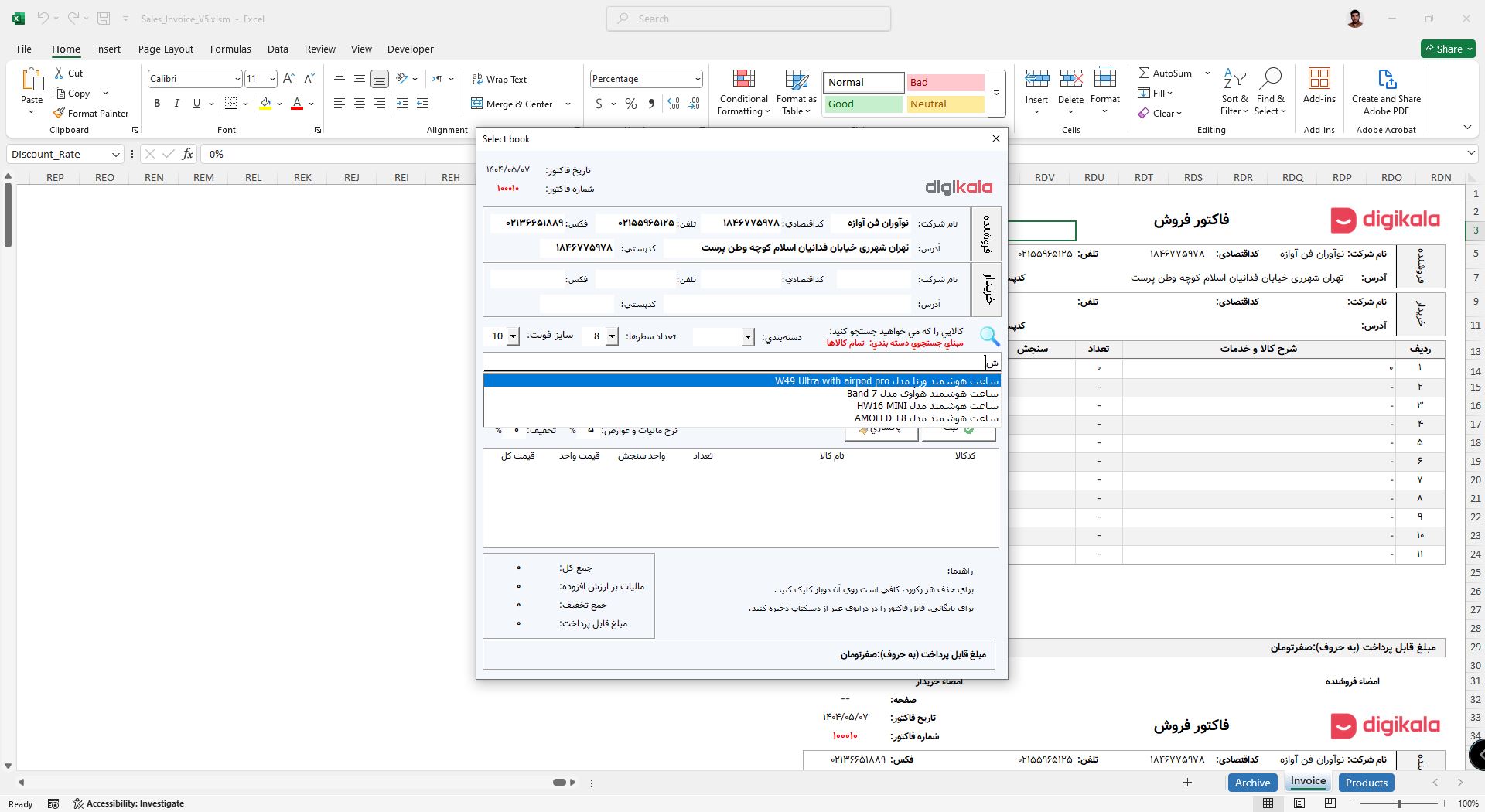The image size is (1485, 812).
Task: Open Sort & Filter menu
Action: point(1234,93)
